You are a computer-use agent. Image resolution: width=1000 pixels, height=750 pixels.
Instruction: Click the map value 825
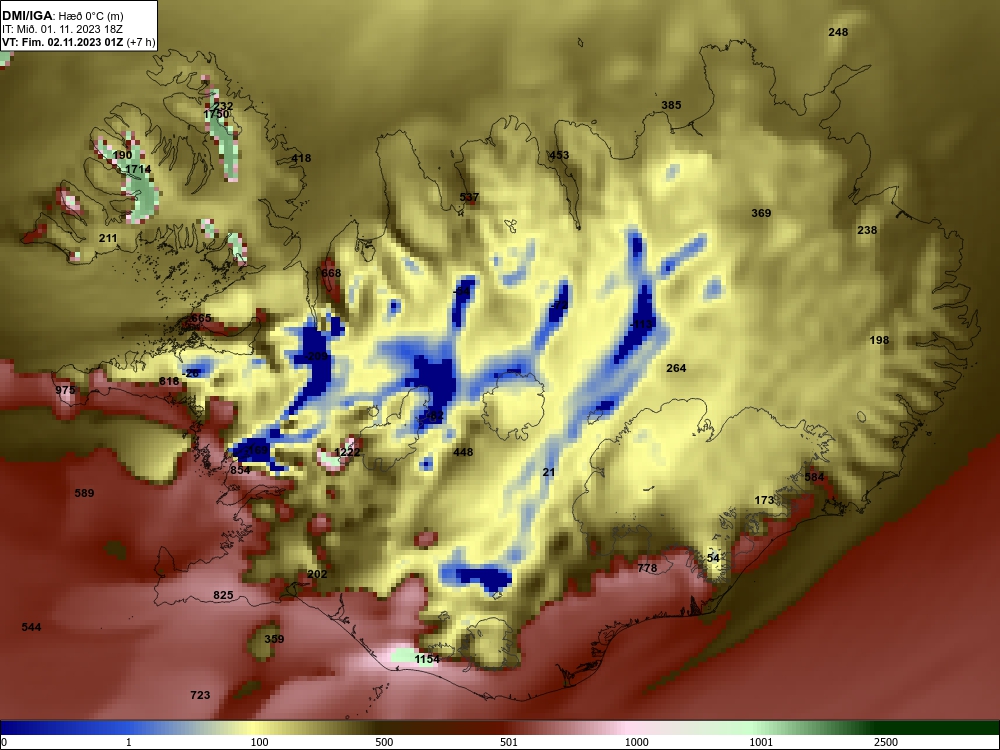click(x=223, y=595)
